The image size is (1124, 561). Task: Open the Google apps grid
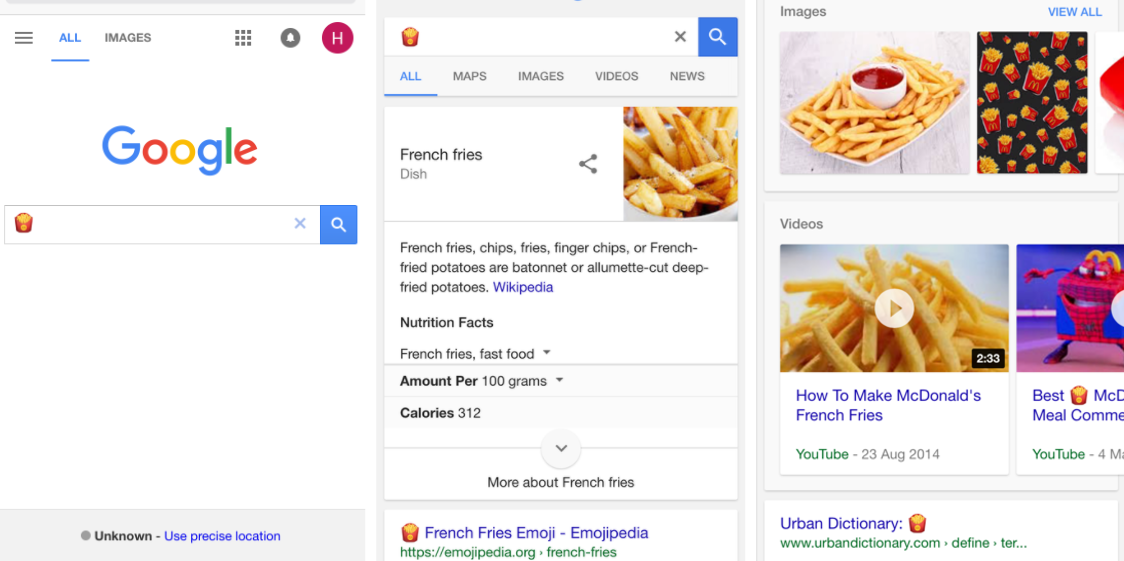(243, 38)
